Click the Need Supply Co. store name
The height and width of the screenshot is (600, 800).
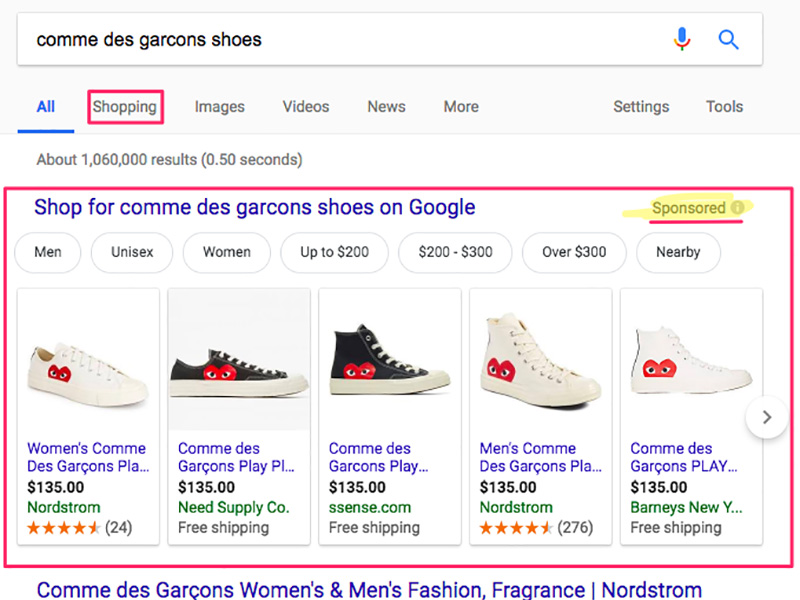pyautogui.click(x=234, y=507)
